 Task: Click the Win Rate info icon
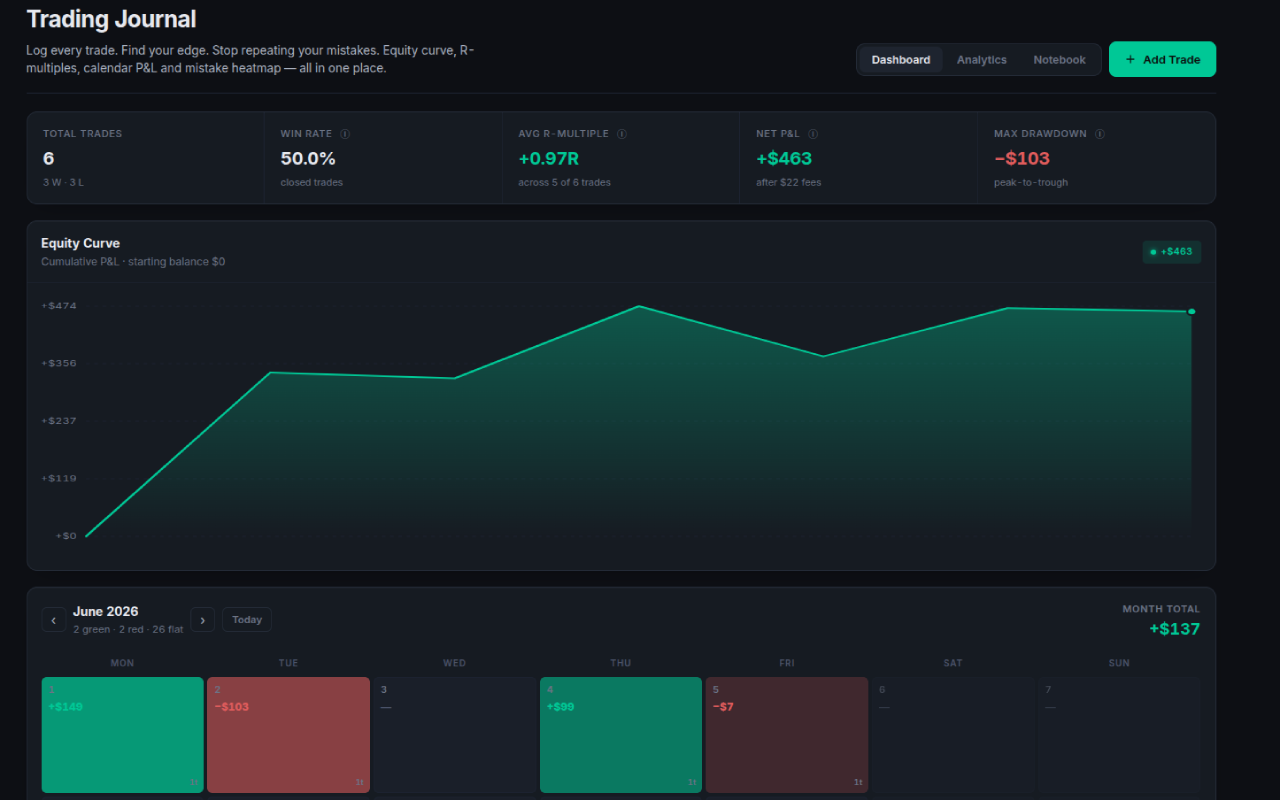[345, 134]
